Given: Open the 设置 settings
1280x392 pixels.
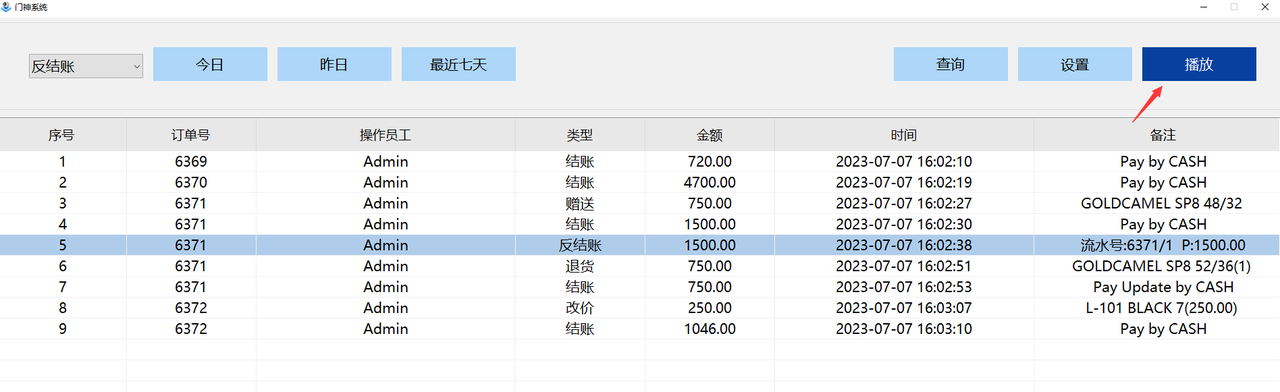Looking at the screenshot, I should click(1075, 64).
